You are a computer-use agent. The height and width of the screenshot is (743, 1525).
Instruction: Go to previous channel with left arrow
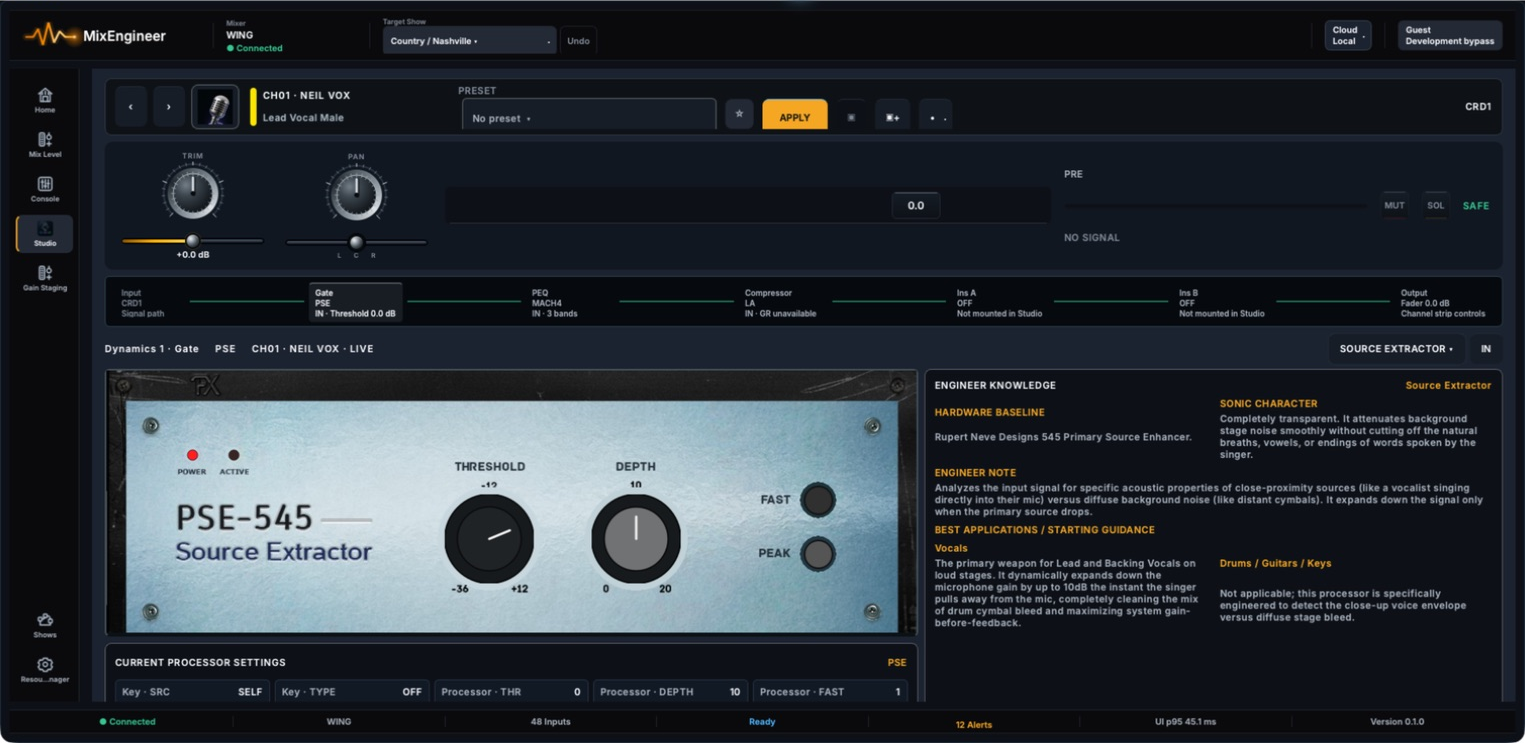tap(131, 106)
